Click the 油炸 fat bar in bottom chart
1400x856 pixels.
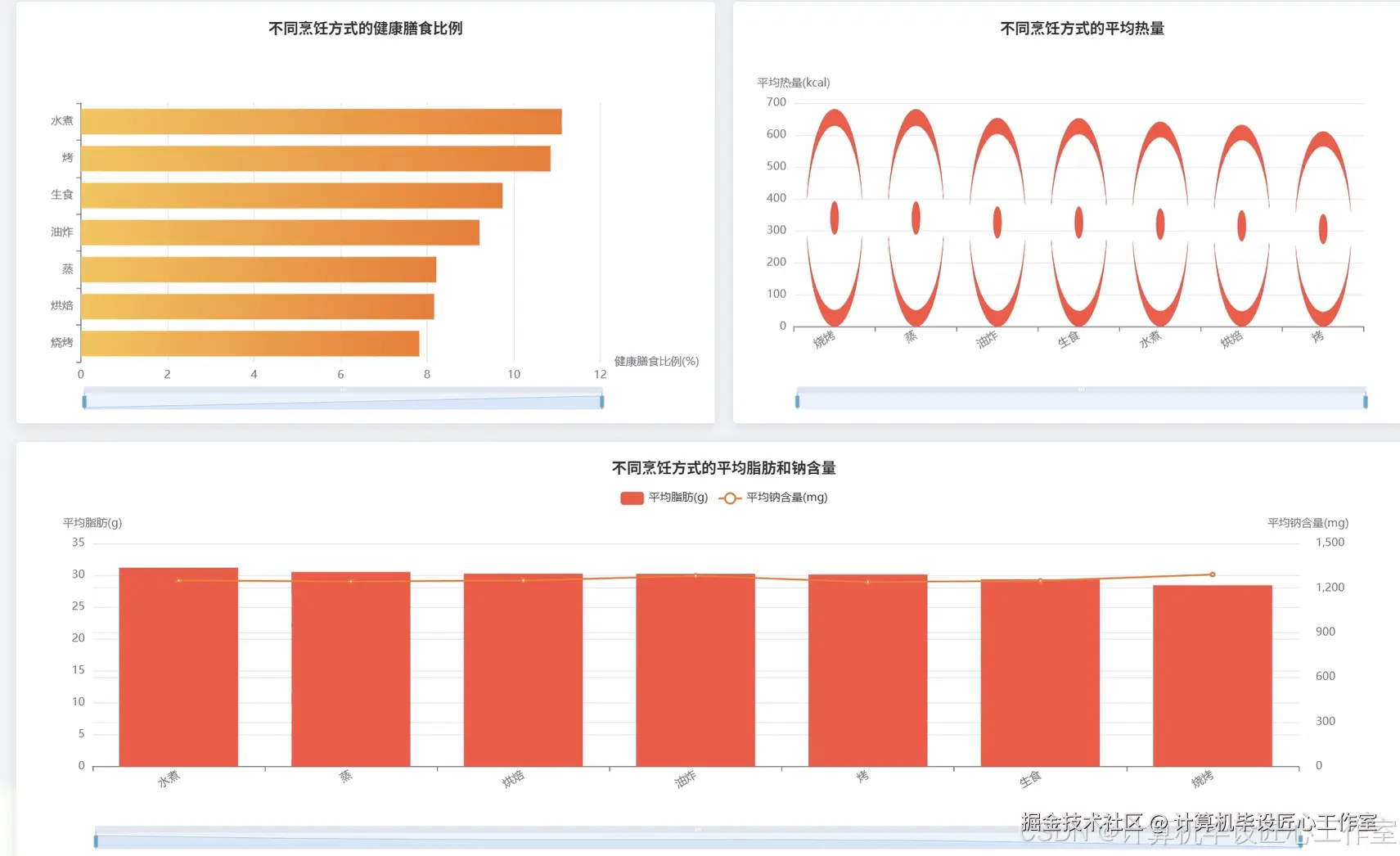coord(695,670)
